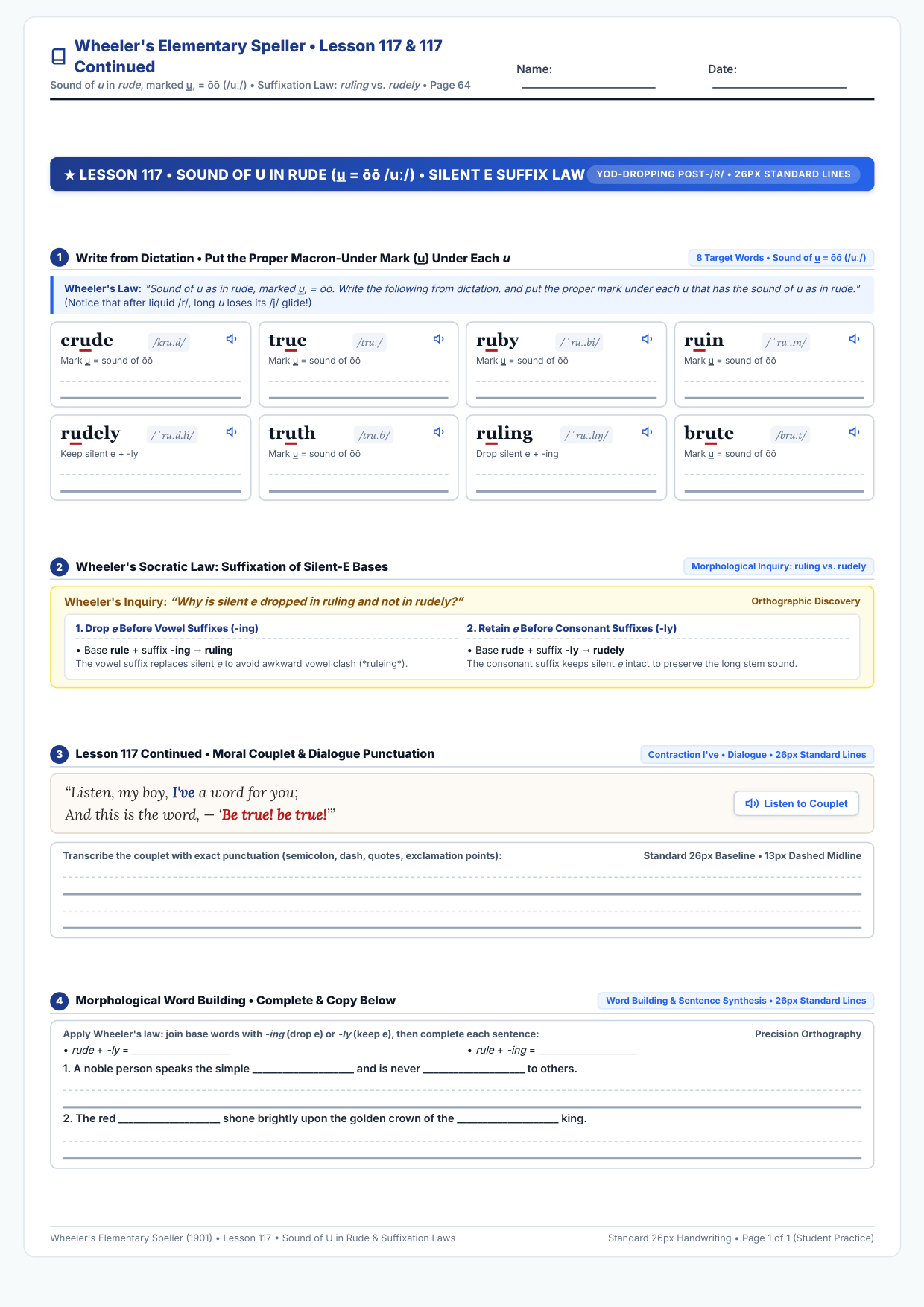Click the word 'ruby' heading

498,340
